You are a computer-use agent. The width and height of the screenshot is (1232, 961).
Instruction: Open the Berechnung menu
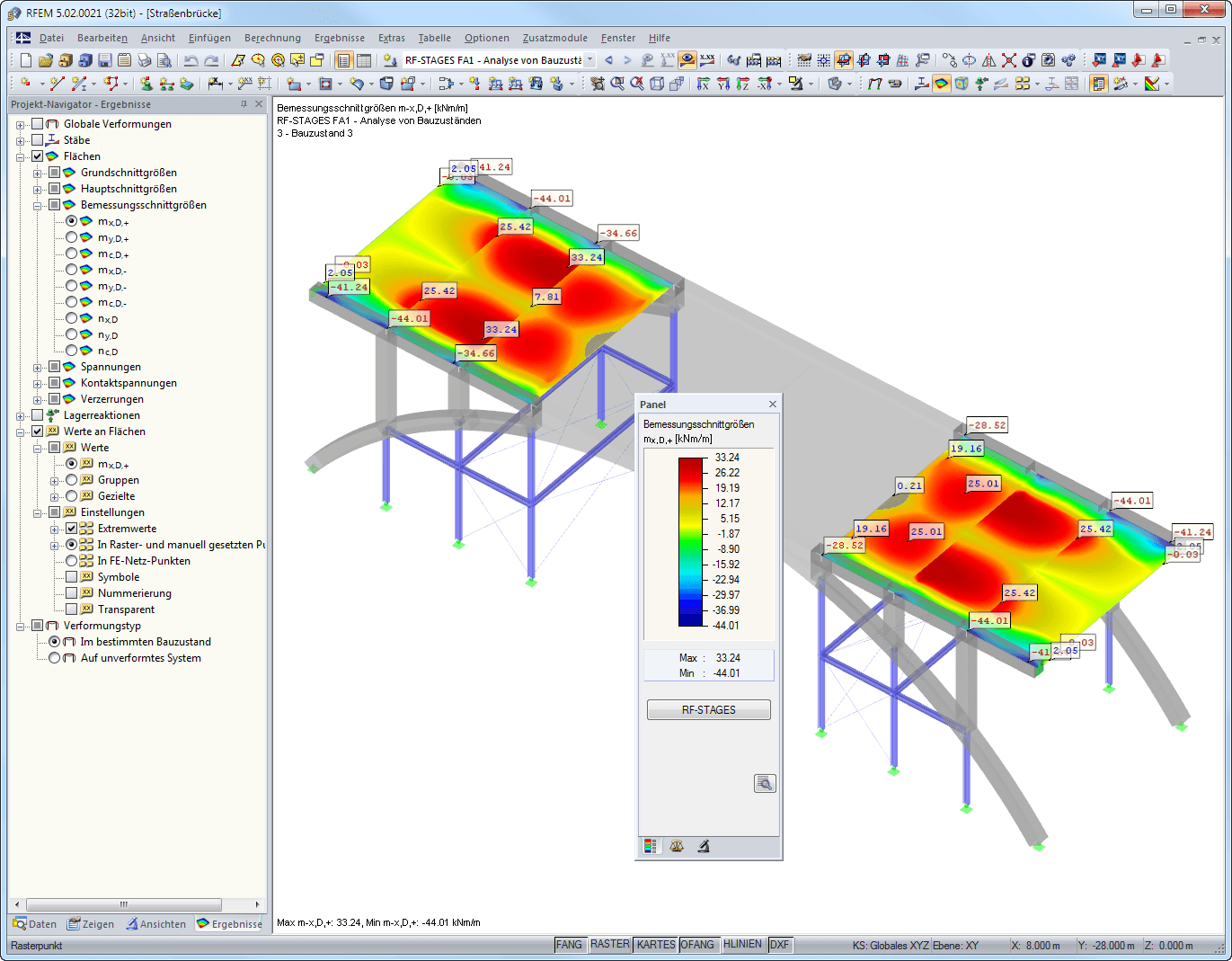[272, 38]
